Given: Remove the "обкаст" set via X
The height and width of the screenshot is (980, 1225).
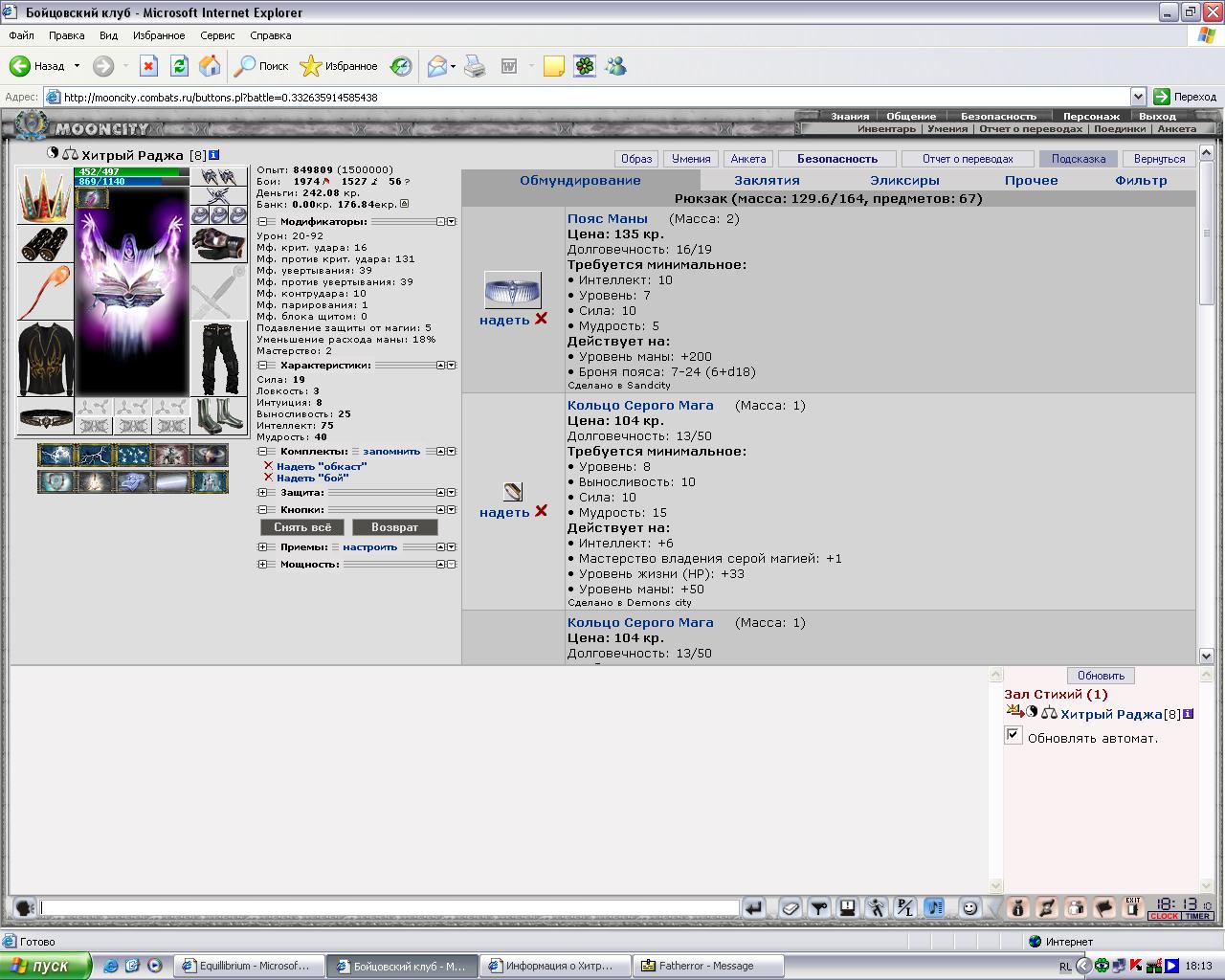Looking at the screenshot, I should [268, 466].
